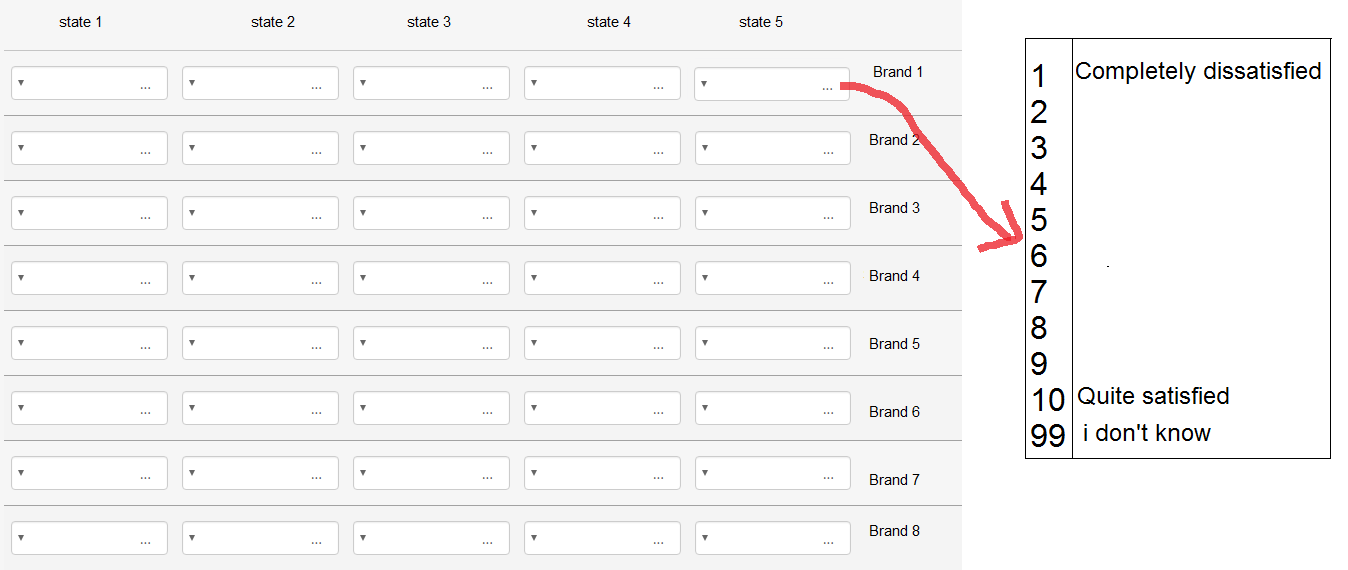1348x570 pixels.
Task: Open Brand 5 state 1 dropdown
Action: click(89, 344)
